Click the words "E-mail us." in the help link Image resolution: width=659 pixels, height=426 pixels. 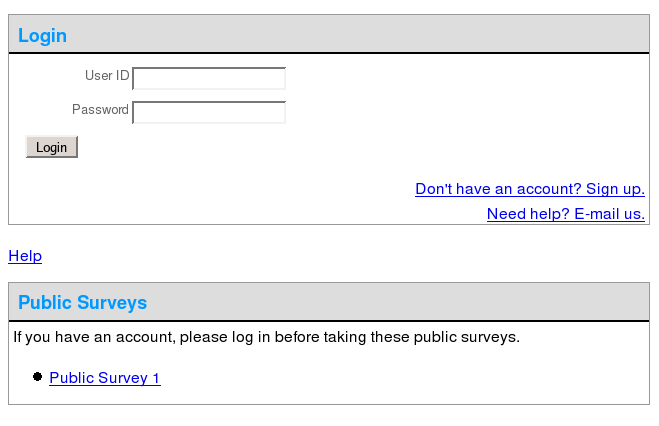609,214
